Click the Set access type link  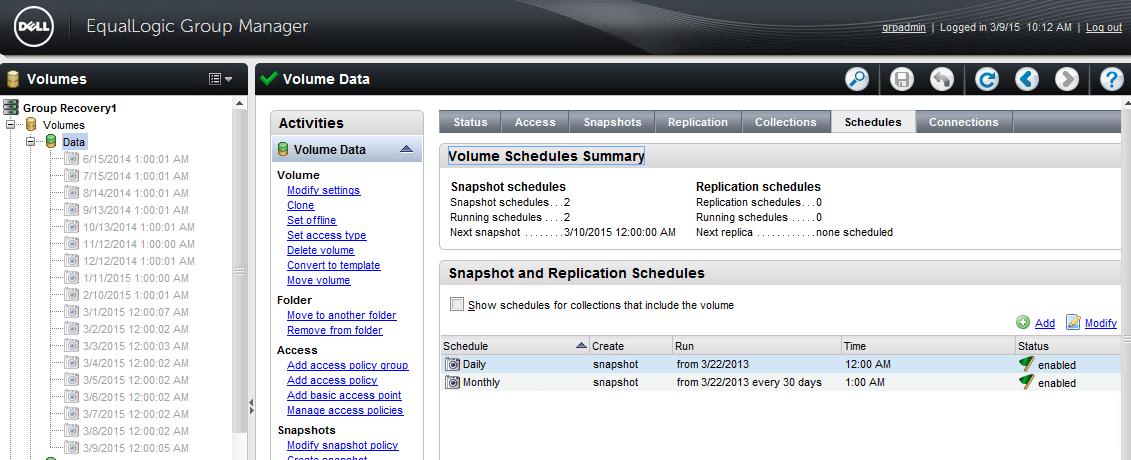(327, 235)
